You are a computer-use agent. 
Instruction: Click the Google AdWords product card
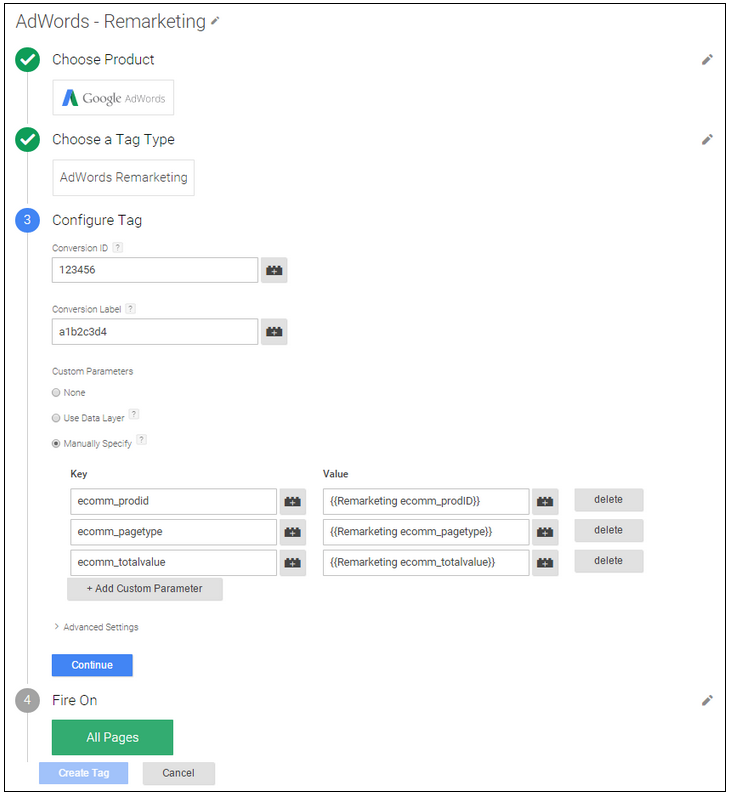113,98
